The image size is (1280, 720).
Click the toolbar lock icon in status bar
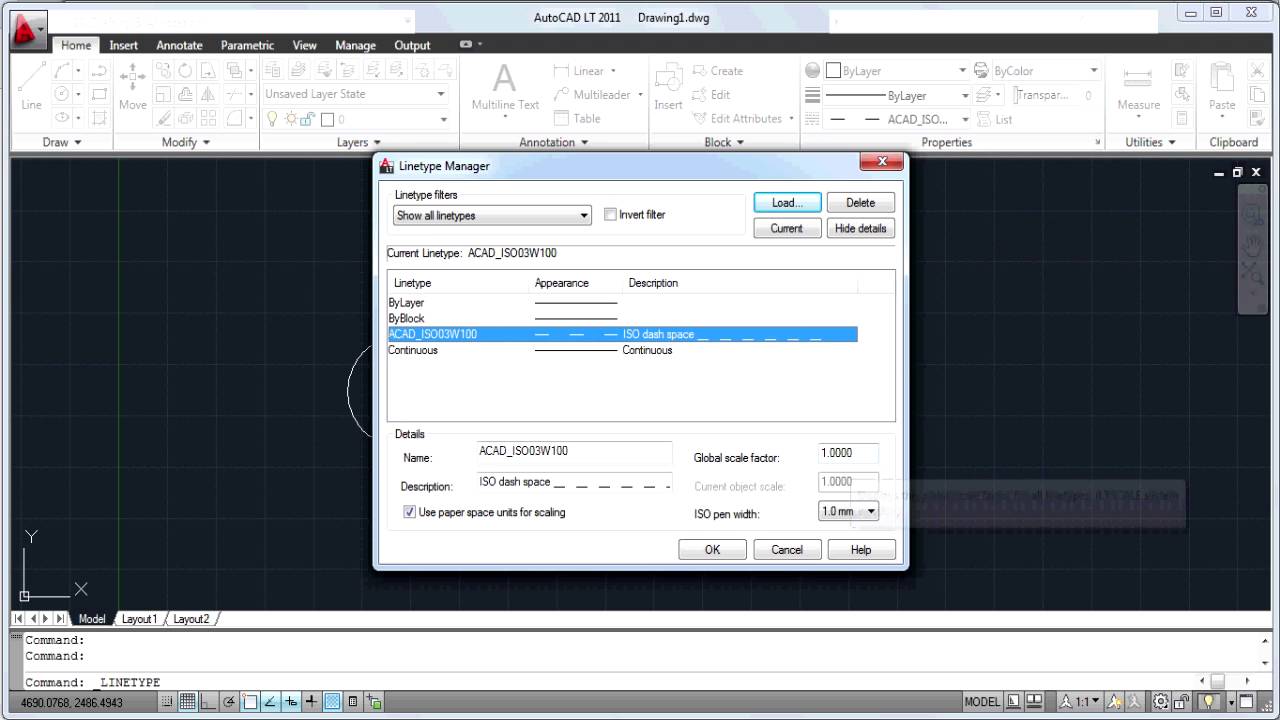[1182, 702]
